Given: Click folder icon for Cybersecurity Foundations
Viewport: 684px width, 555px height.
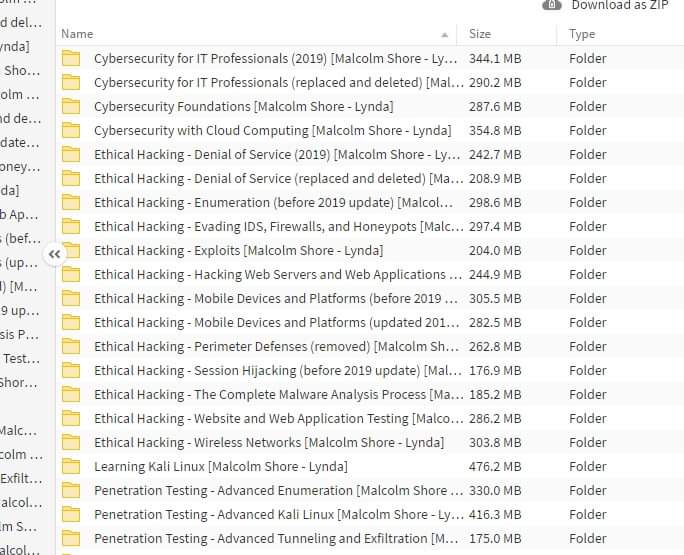Looking at the screenshot, I should click(x=71, y=106).
